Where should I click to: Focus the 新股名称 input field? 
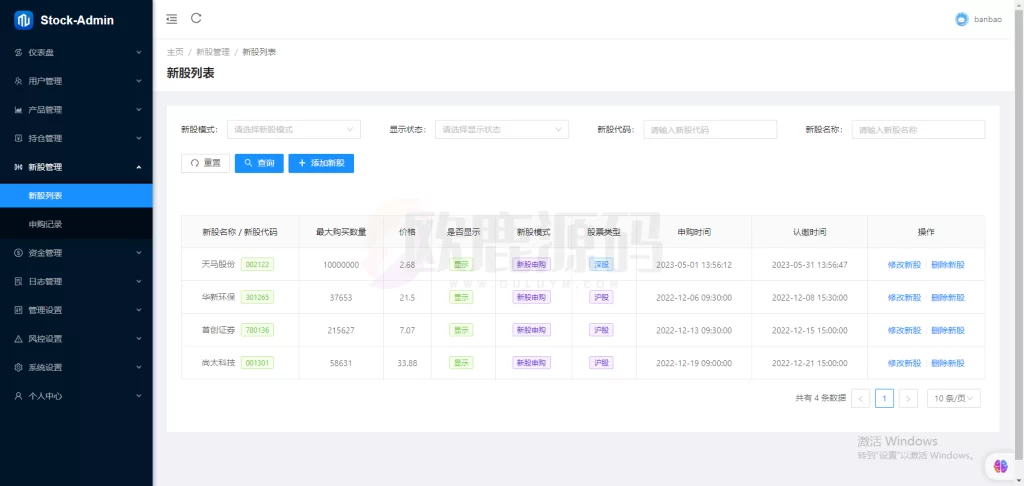tap(918, 129)
